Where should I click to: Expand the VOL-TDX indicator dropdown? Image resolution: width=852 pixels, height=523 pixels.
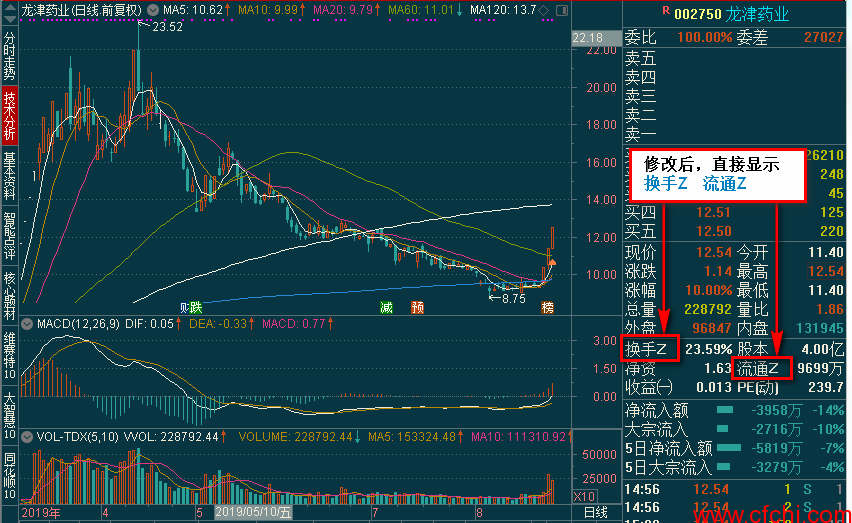click(27, 437)
